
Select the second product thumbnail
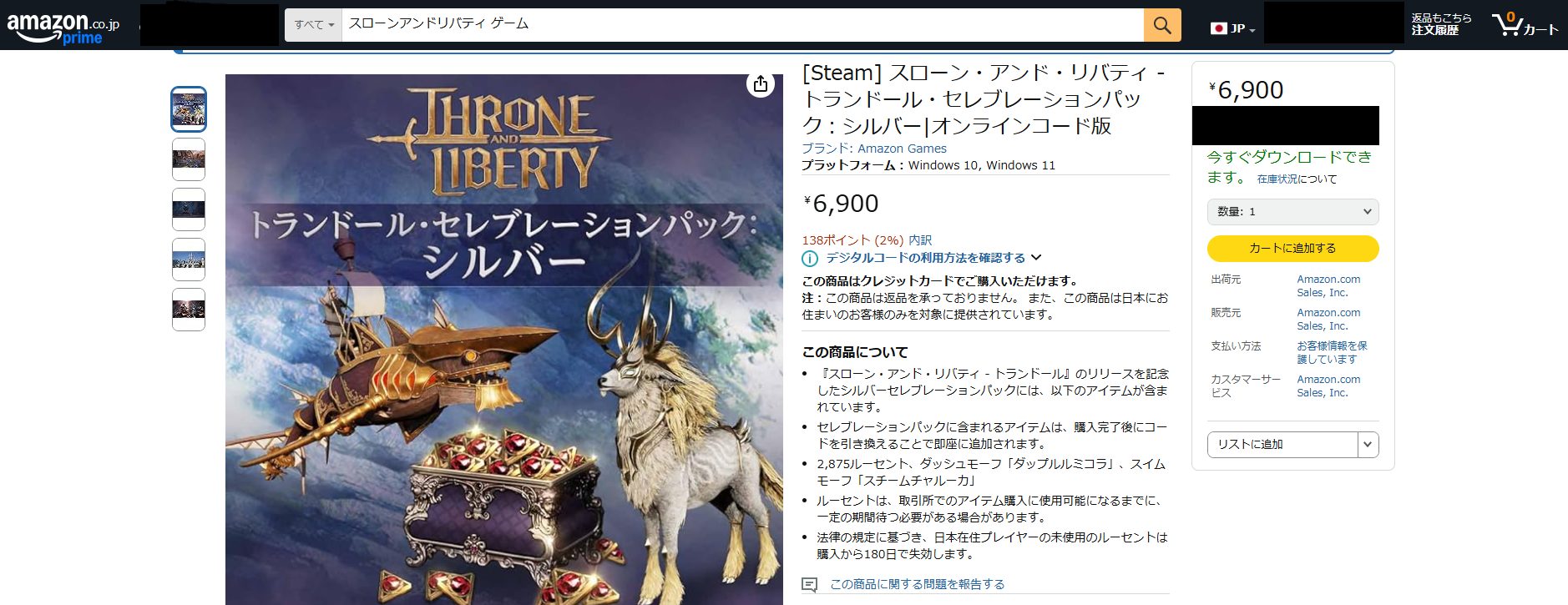189,159
